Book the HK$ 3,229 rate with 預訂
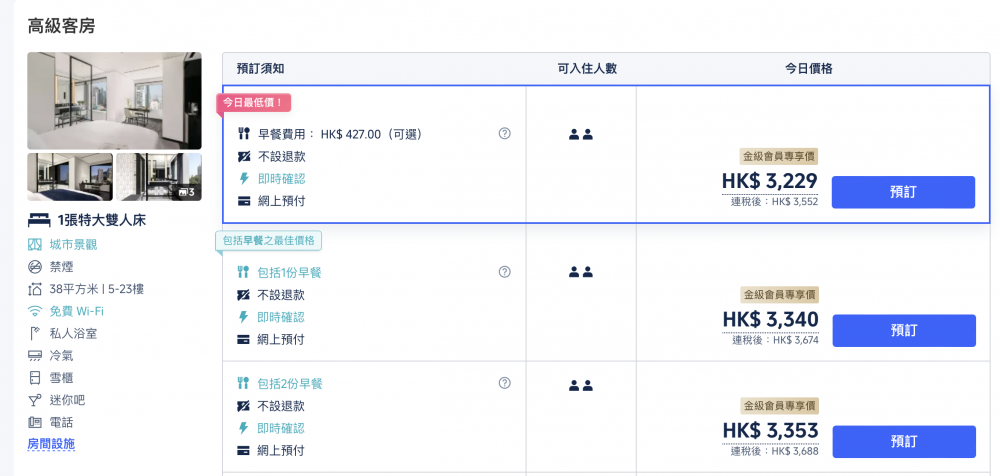Image resolution: width=1000 pixels, height=476 pixels. click(903, 192)
